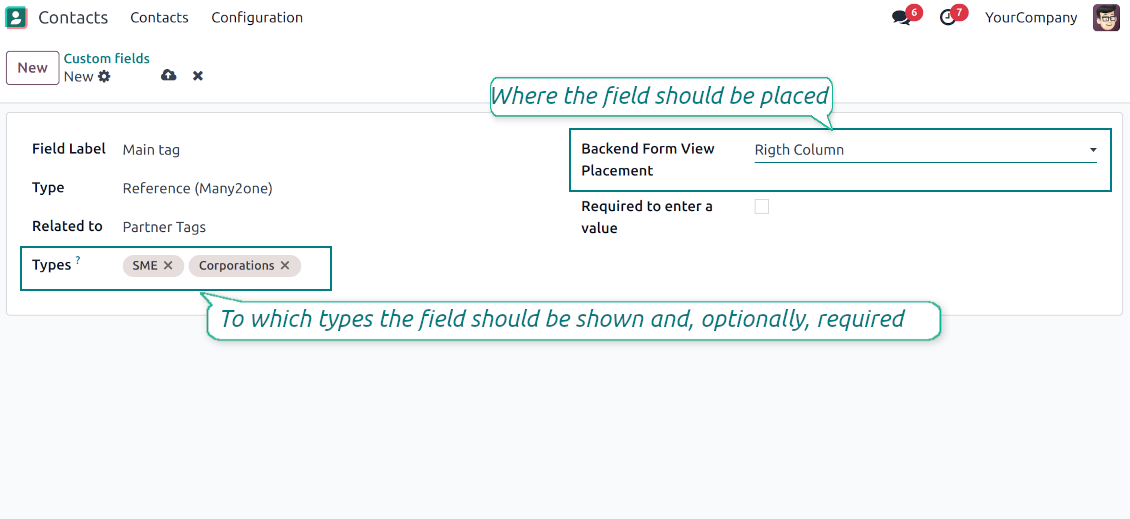Image resolution: width=1130 pixels, height=519 pixels.
Task: Expand the Backend Form View Placement dropdown
Action: coord(1092,150)
